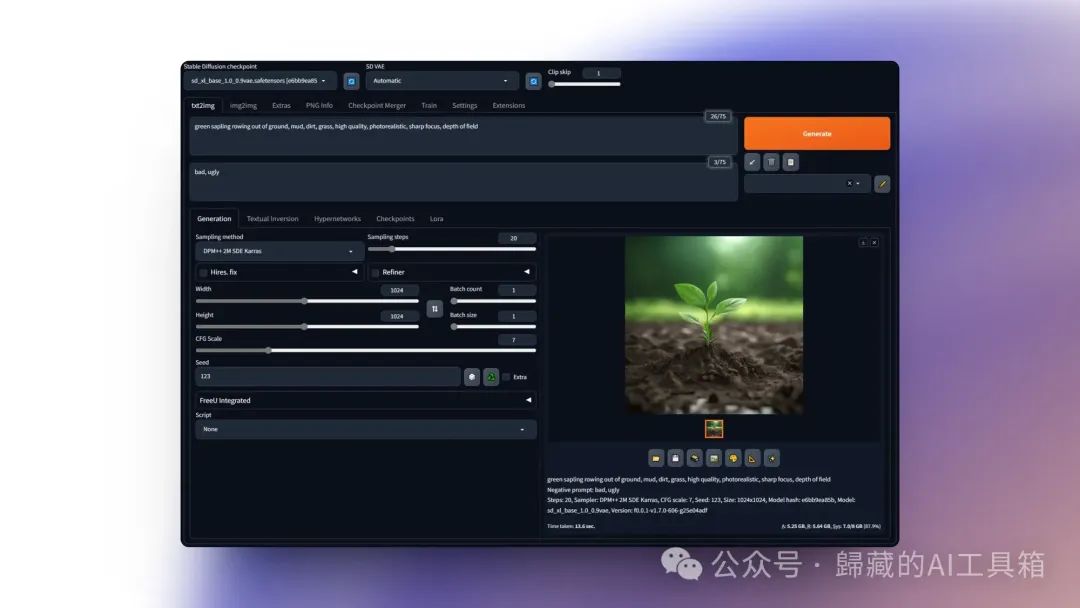Expand the Hires. fix section arrow

tap(355, 272)
